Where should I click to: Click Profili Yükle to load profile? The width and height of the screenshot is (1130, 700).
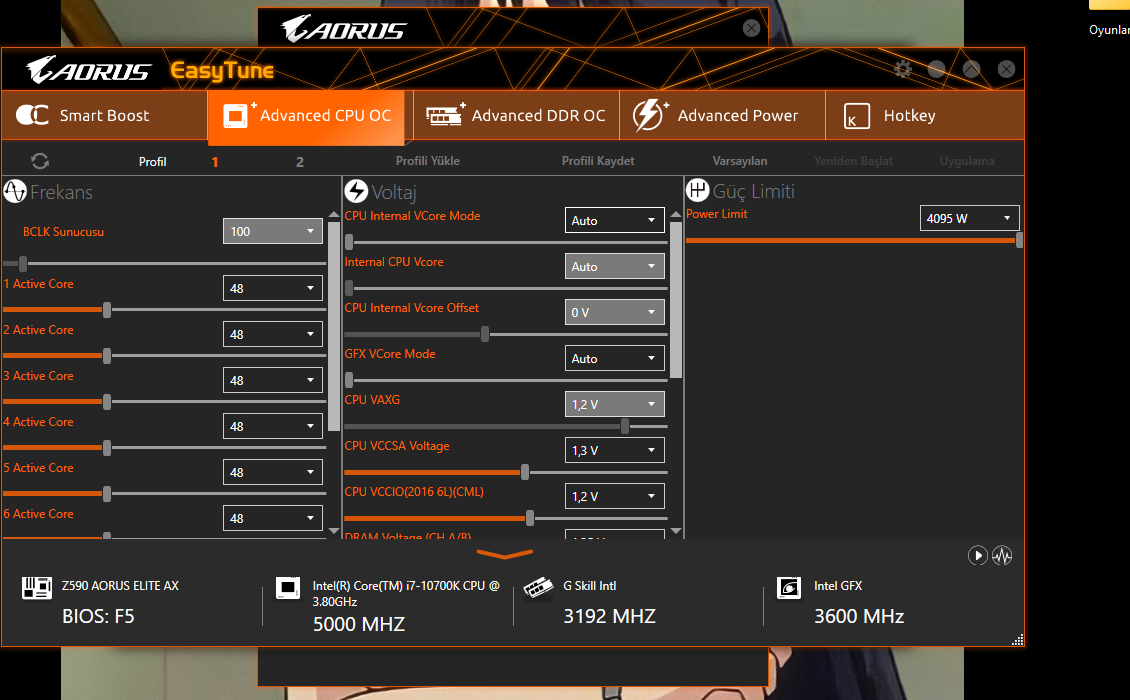(x=427, y=161)
